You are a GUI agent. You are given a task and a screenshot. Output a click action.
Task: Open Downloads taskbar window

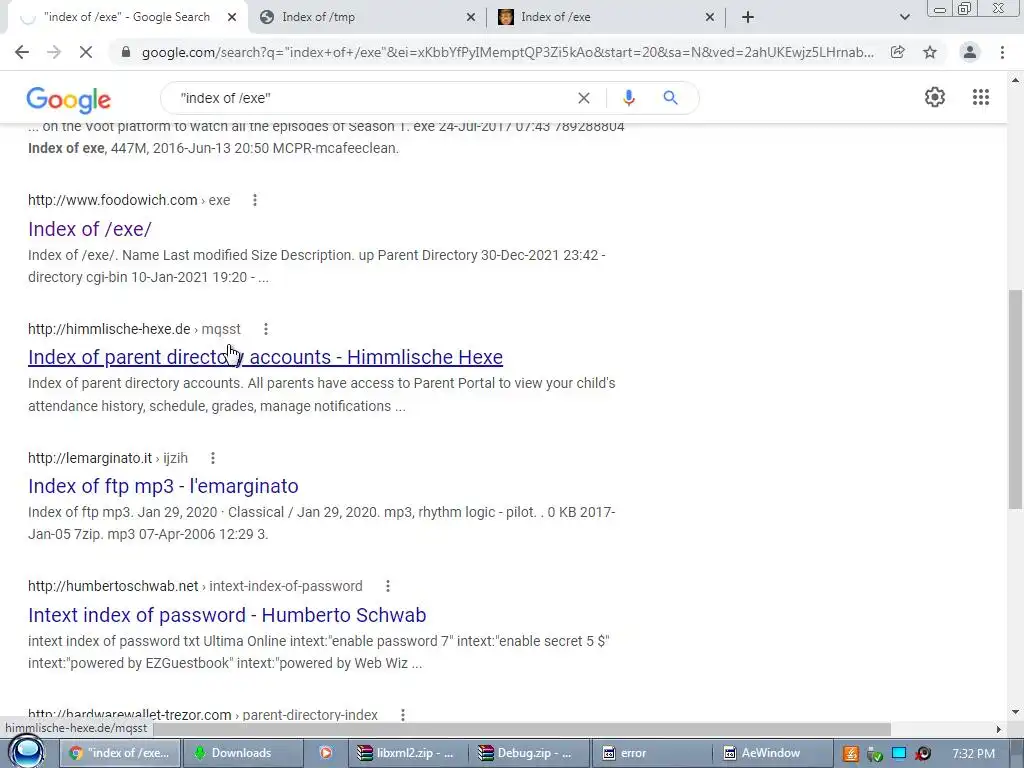click(242, 753)
